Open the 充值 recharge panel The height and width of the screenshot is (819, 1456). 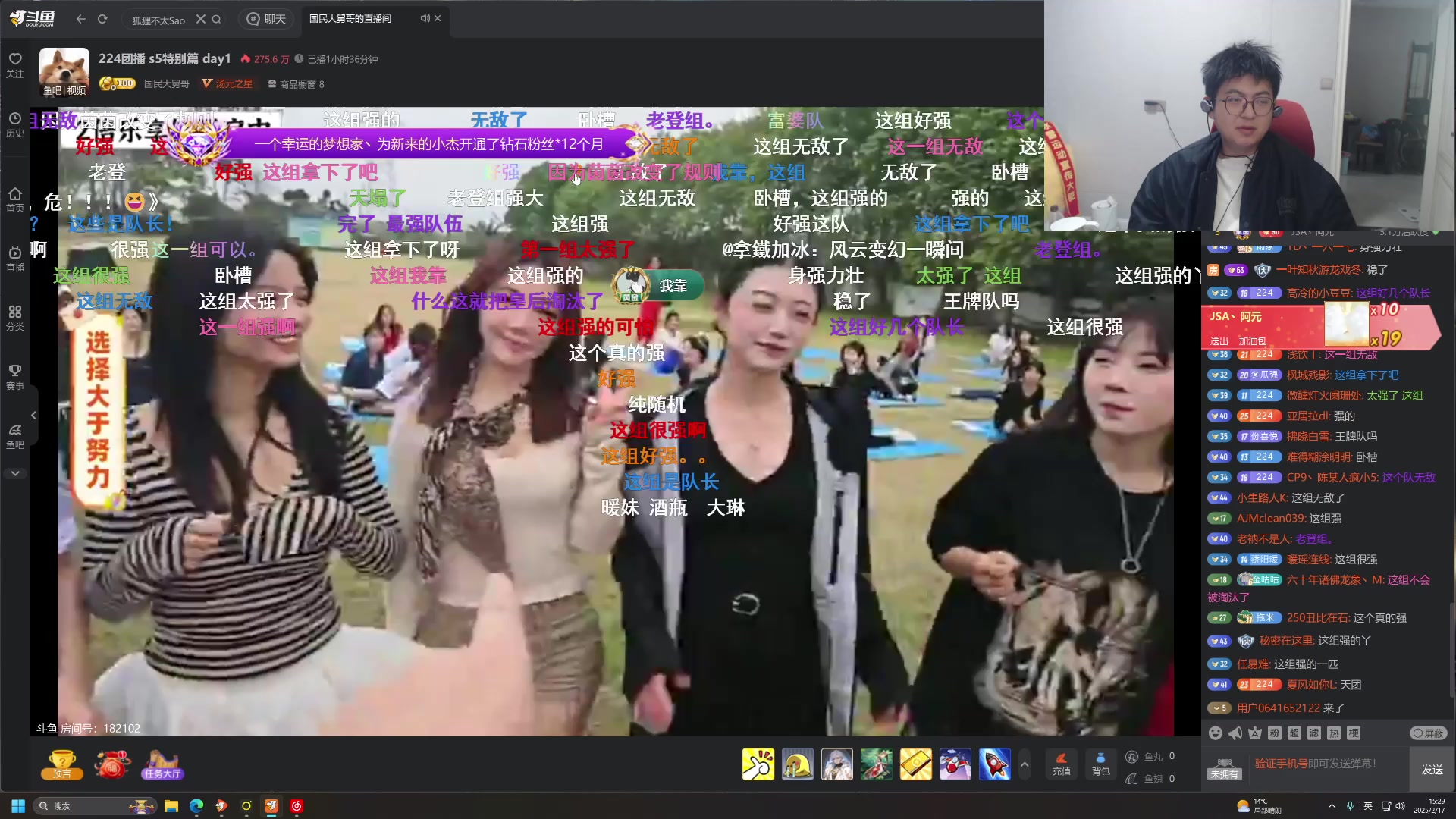pyautogui.click(x=1062, y=764)
